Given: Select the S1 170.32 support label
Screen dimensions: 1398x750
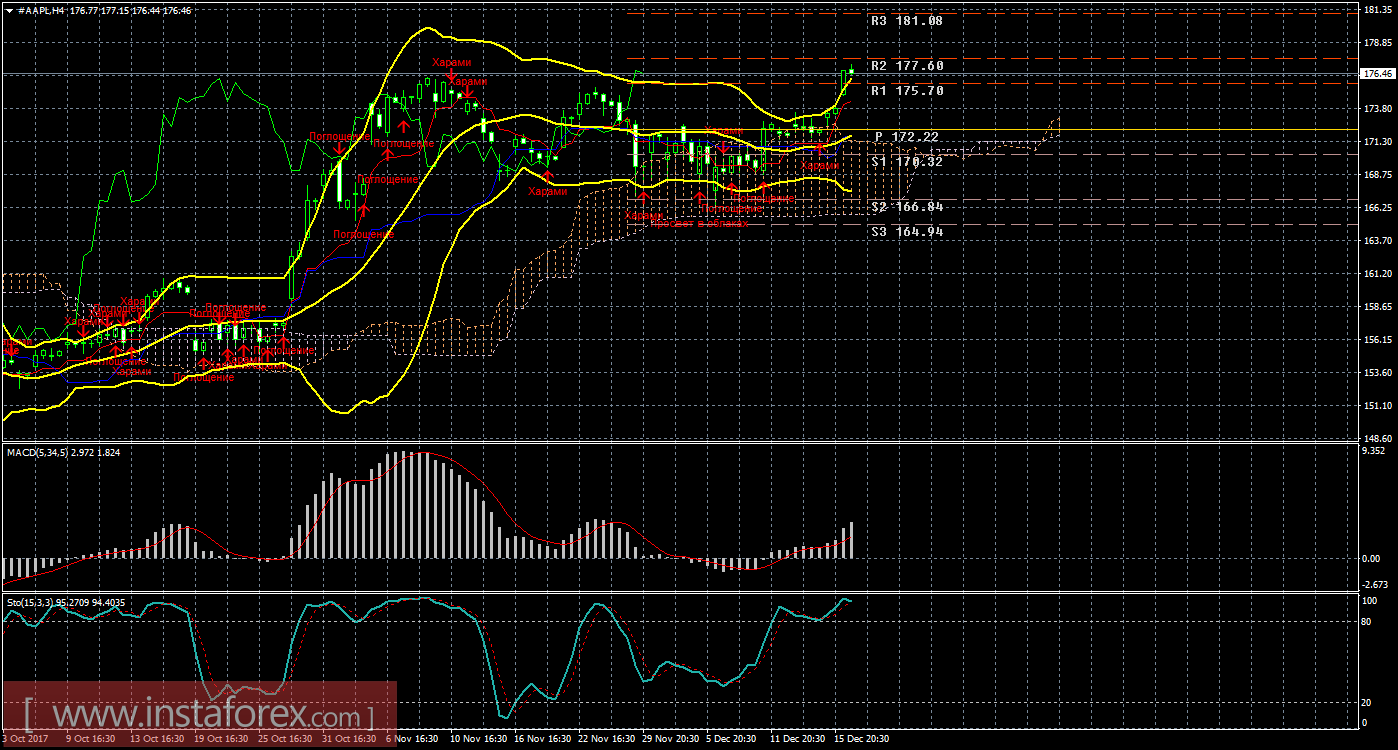Looking at the screenshot, I should (x=906, y=162).
